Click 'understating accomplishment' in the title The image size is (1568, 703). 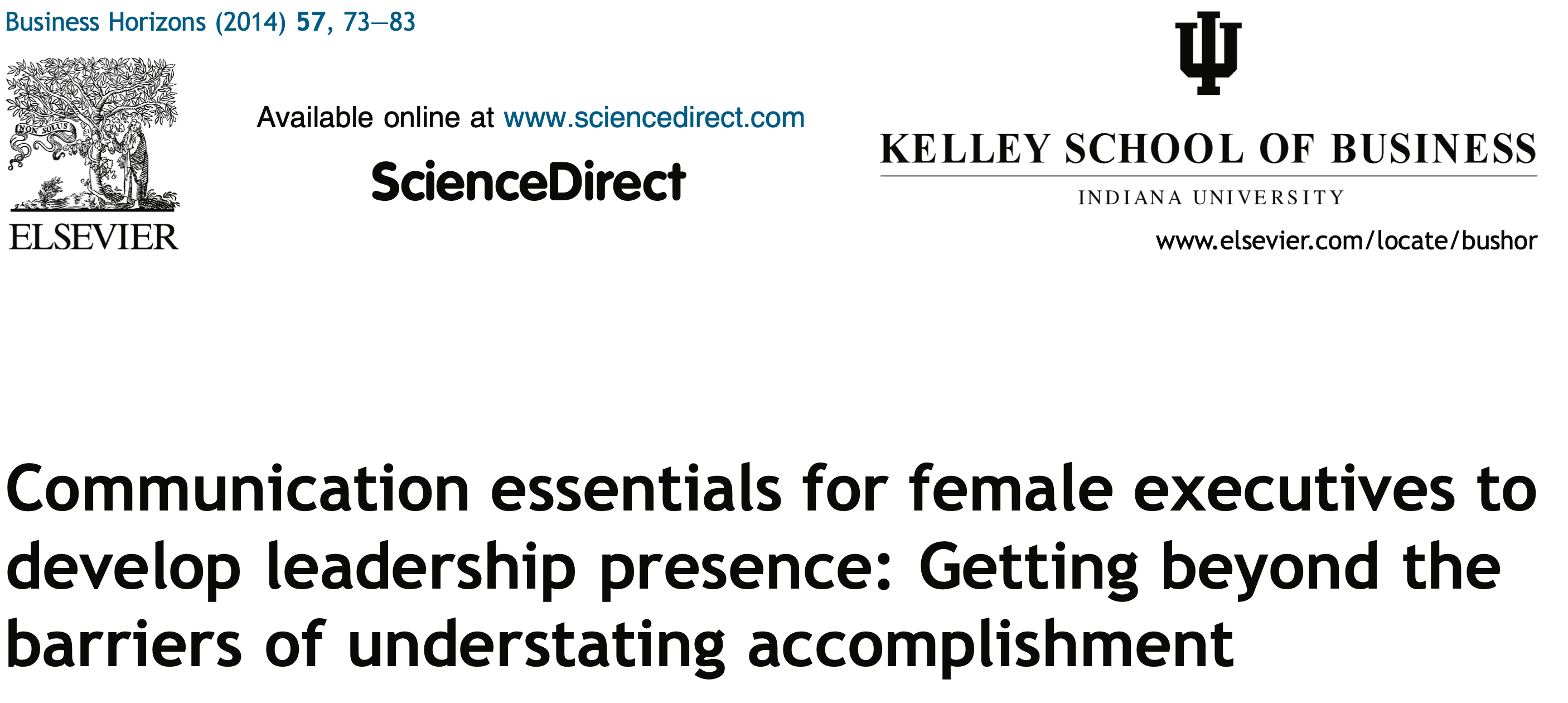coord(790,646)
